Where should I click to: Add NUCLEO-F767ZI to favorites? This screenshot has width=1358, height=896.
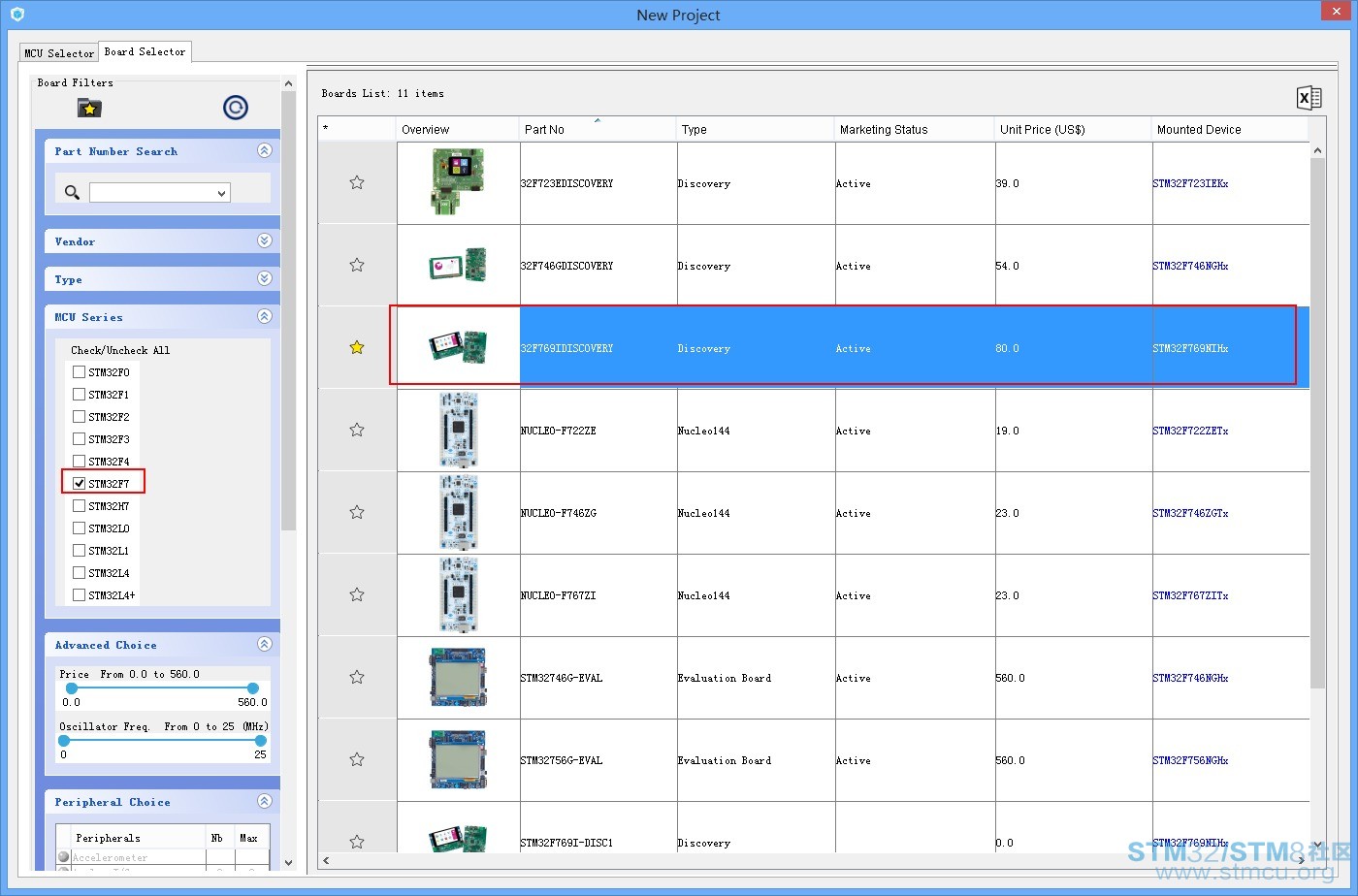[x=357, y=594]
